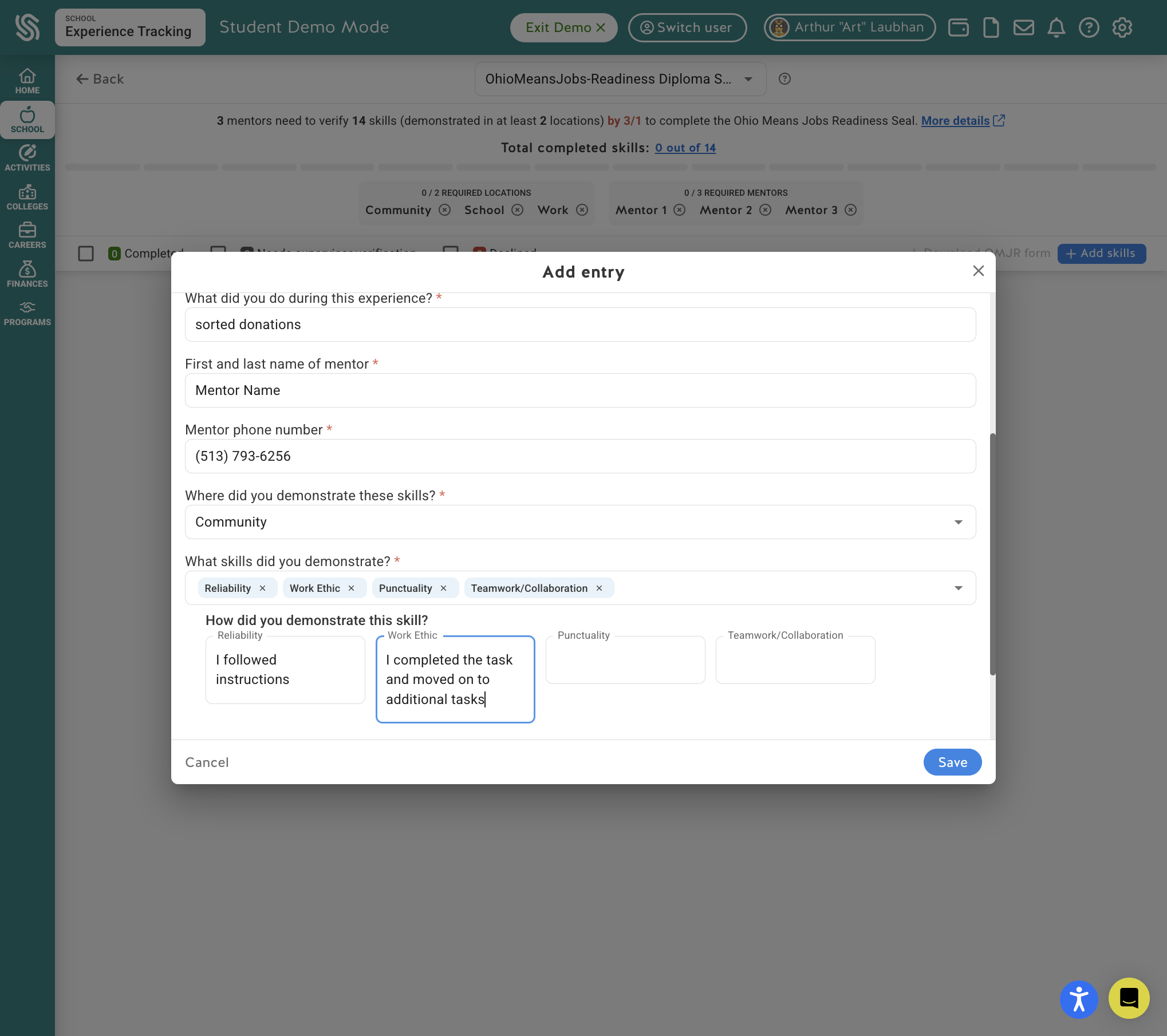The height and width of the screenshot is (1036, 1167).
Task: Click the Teamwork/Collaboration description text box
Action: click(x=795, y=660)
